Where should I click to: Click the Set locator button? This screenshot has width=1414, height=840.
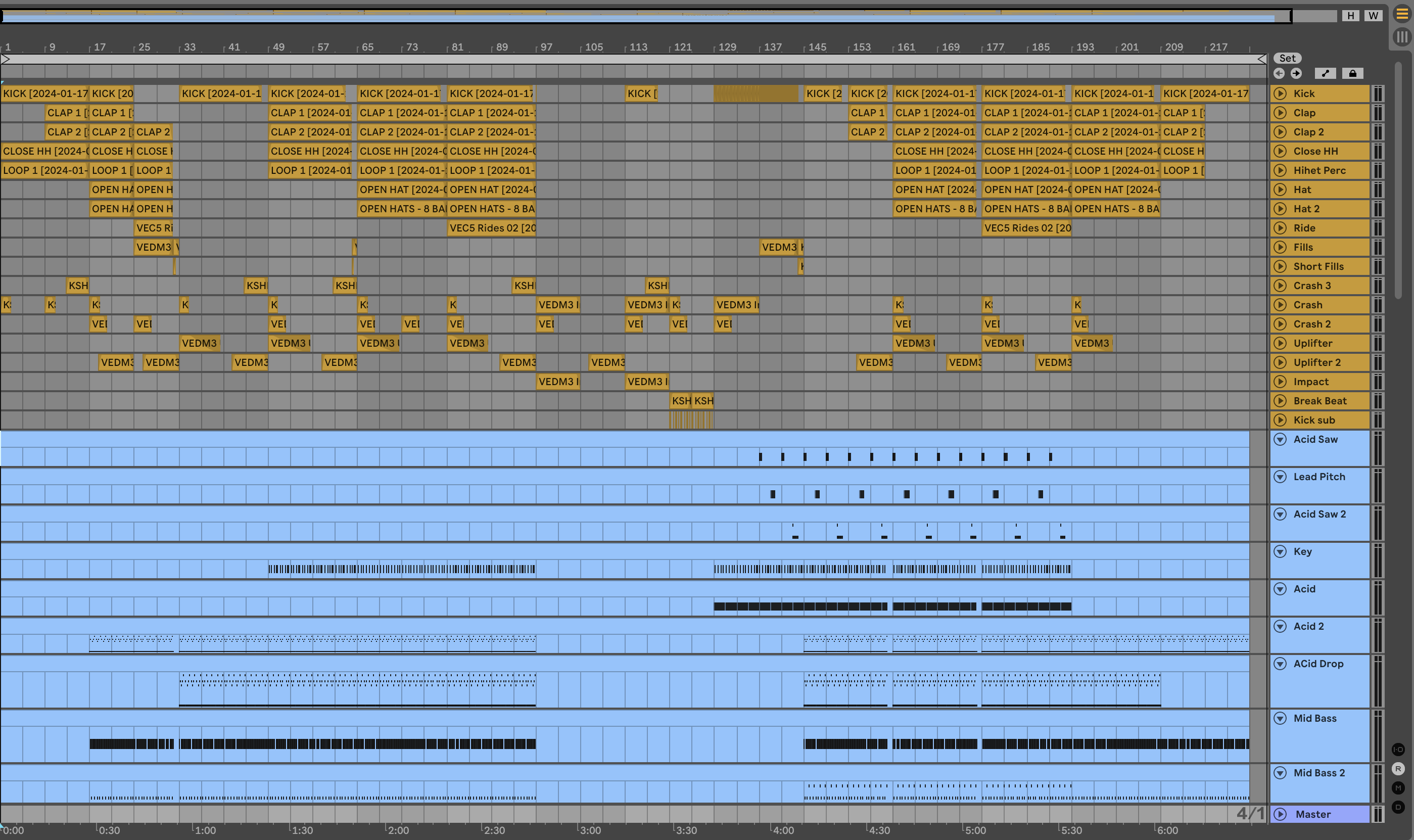coord(1287,58)
